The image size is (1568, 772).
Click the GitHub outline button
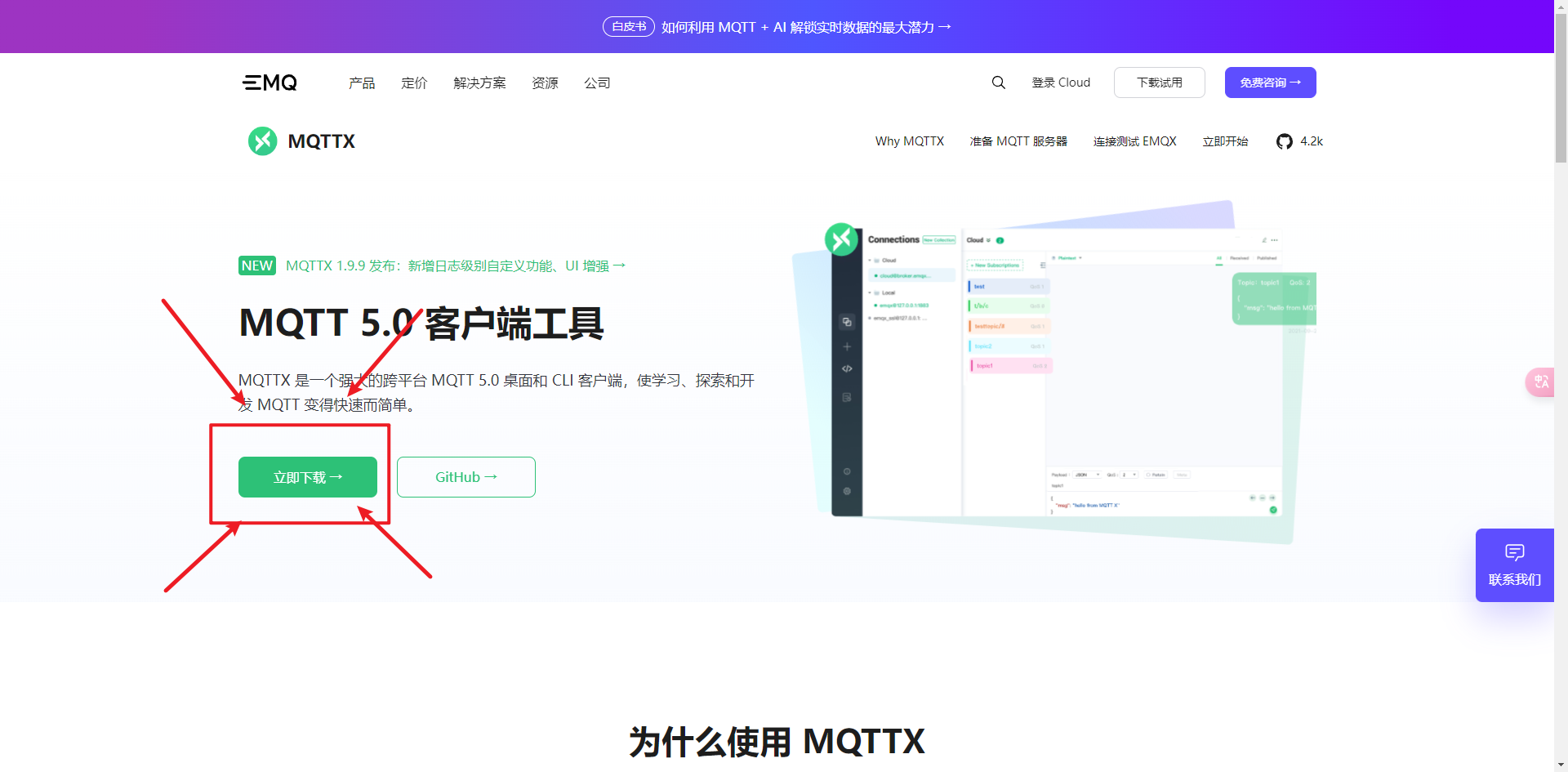pos(466,477)
